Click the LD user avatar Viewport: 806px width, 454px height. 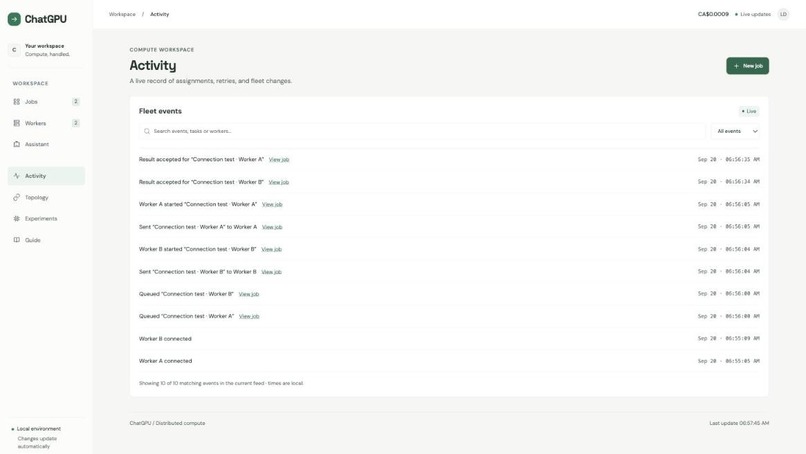(x=783, y=14)
